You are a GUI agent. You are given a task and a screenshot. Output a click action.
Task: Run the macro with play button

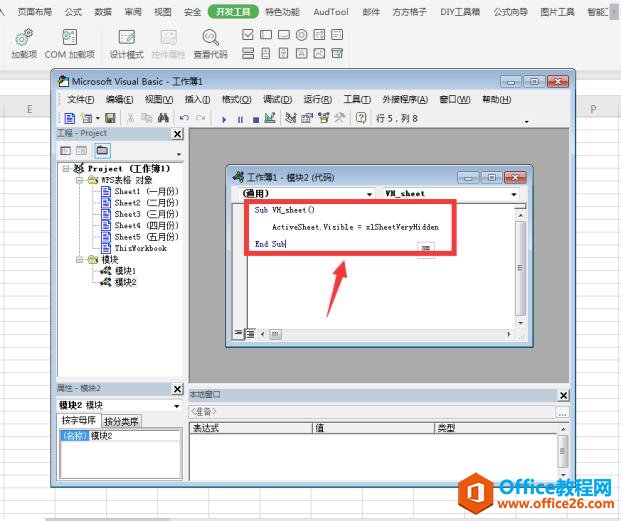[224, 119]
